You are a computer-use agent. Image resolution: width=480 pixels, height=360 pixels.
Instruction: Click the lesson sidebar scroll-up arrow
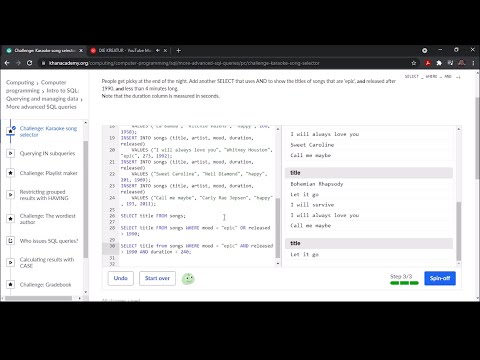click(85, 123)
